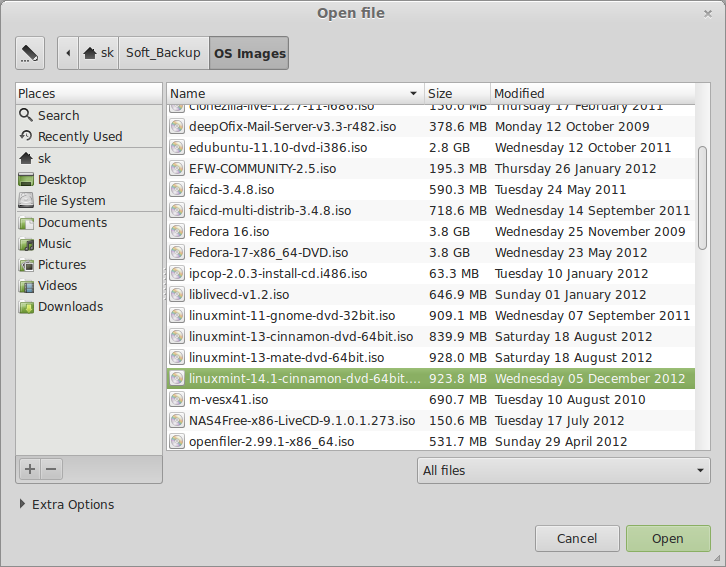Open the All files filter dropdown
726x567 pixels.
click(x=563, y=470)
